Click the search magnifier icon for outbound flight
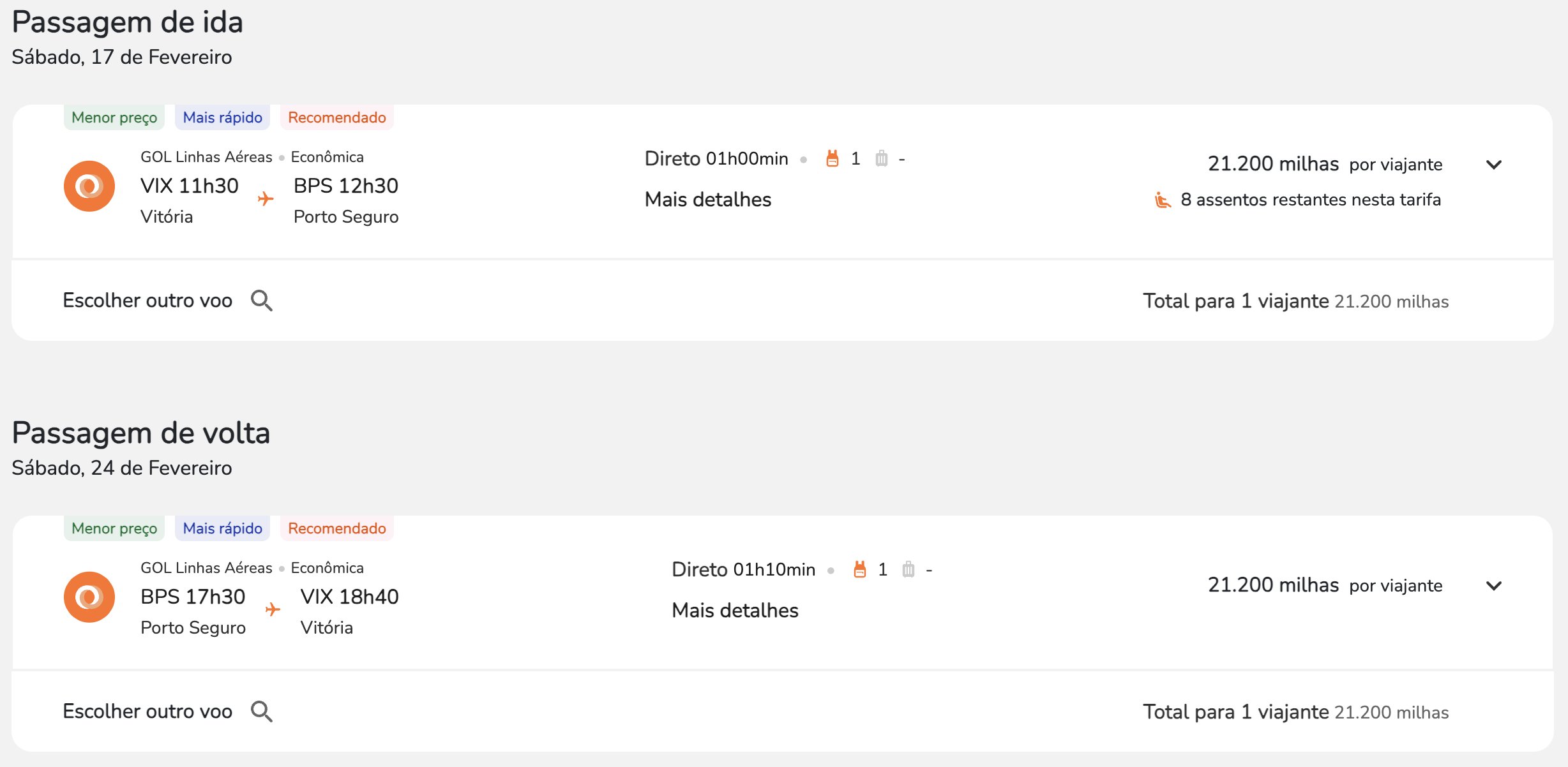1568x767 pixels. 262,301
